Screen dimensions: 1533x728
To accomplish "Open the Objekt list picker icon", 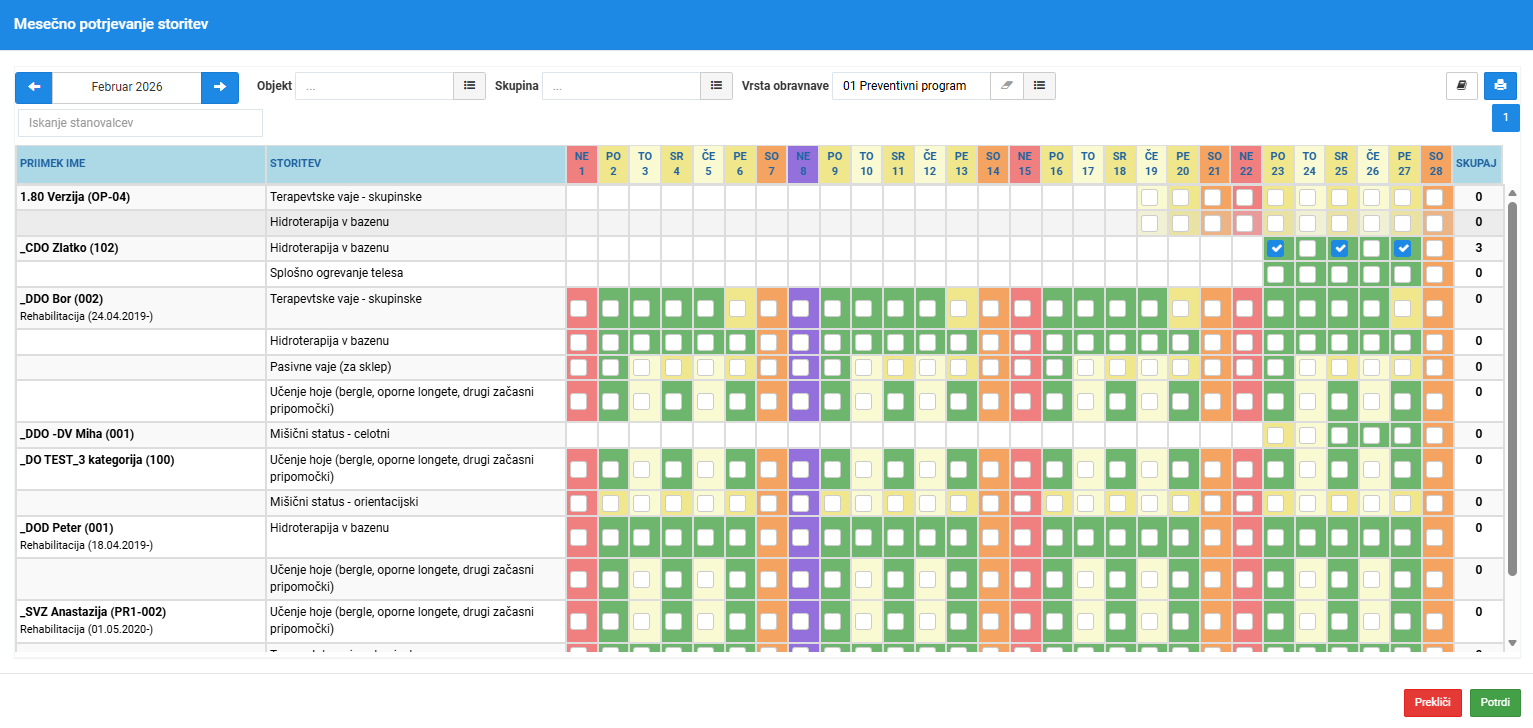I will (x=470, y=86).
